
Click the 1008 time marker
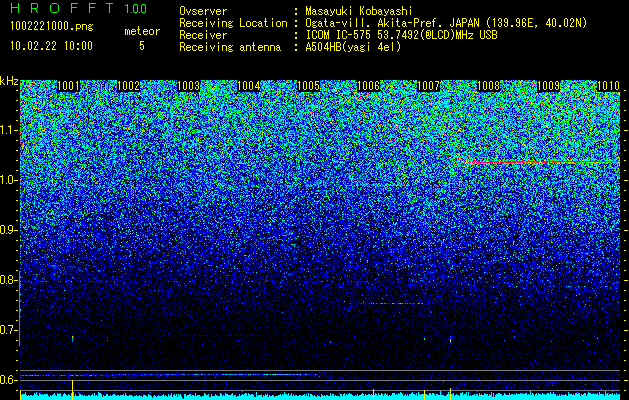click(488, 86)
